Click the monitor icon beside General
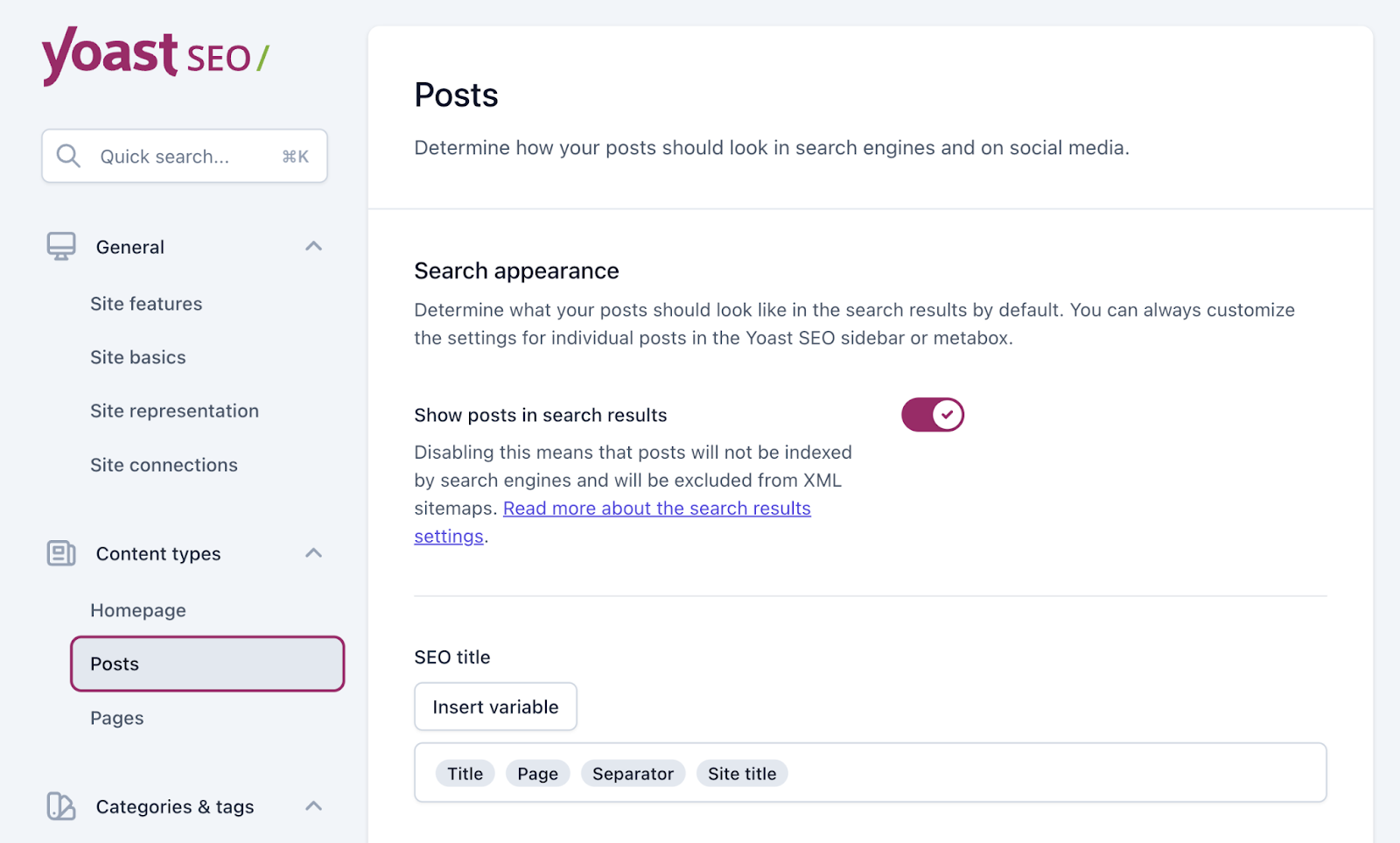 click(x=59, y=246)
